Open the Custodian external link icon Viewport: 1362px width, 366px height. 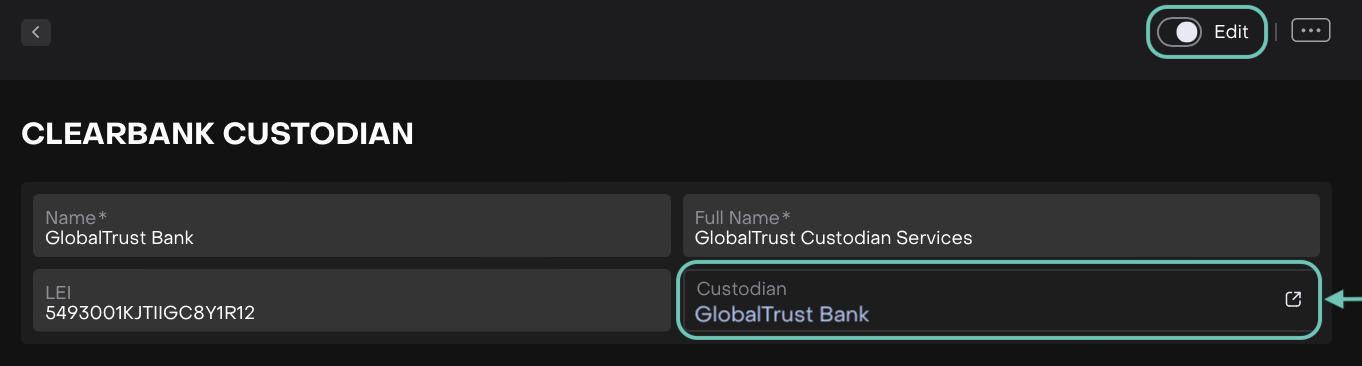1293,299
